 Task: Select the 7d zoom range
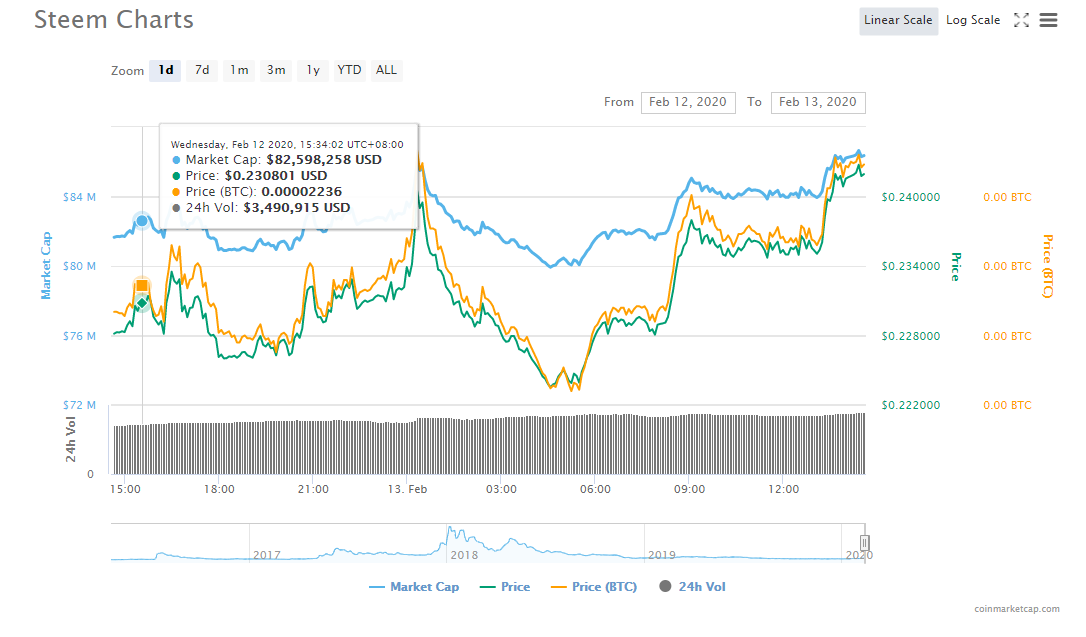pyautogui.click(x=202, y=70)
